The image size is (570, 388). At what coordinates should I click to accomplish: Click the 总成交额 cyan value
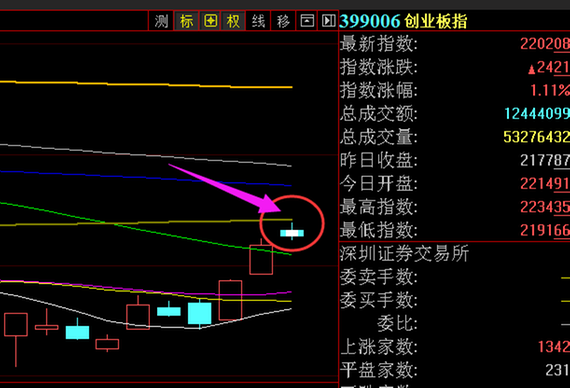(537, 114)
